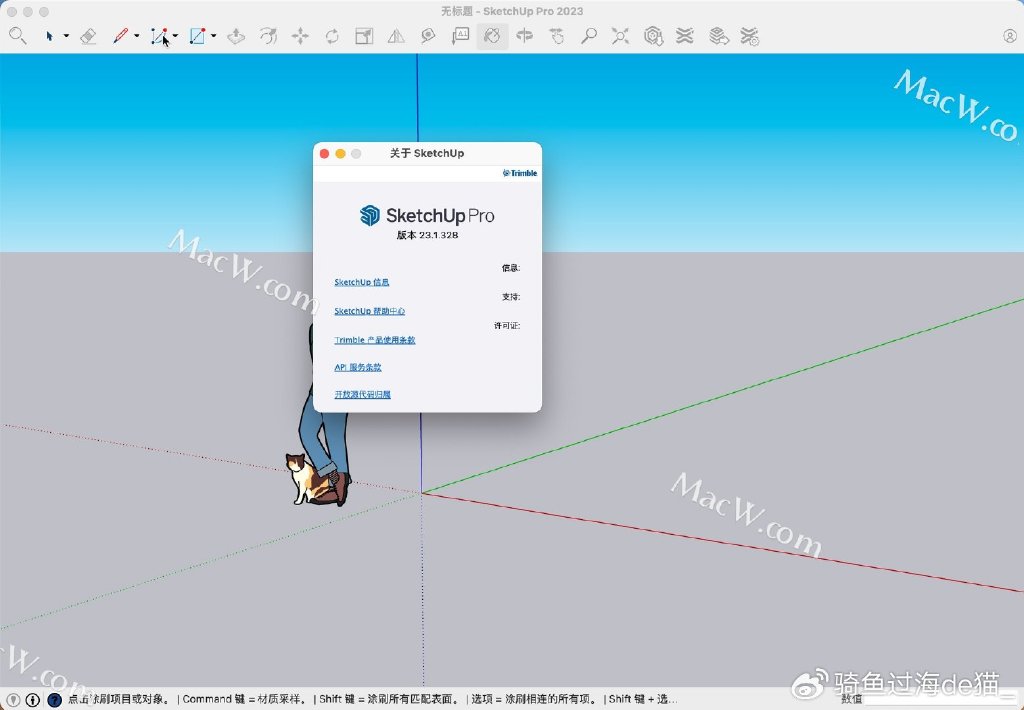This screenshot has height=710, width=1024.
Task: Open the API 服务条款 link
Action: (358, 367)
